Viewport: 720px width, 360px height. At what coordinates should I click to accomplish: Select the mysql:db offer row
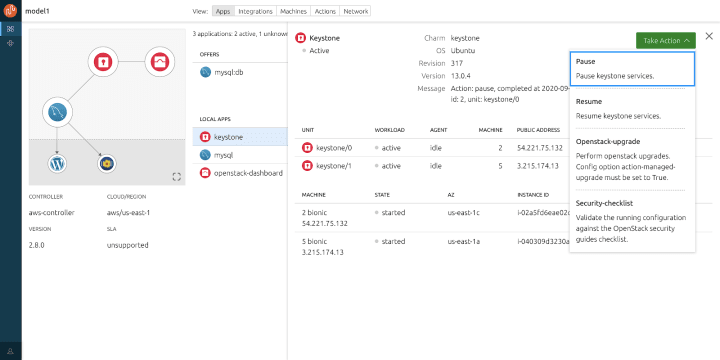240,73
